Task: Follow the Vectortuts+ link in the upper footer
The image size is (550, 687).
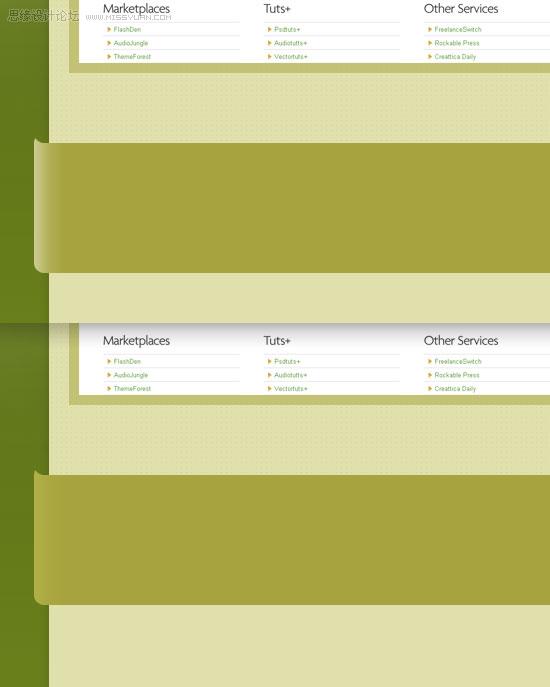Action: [x=291, y=57]
